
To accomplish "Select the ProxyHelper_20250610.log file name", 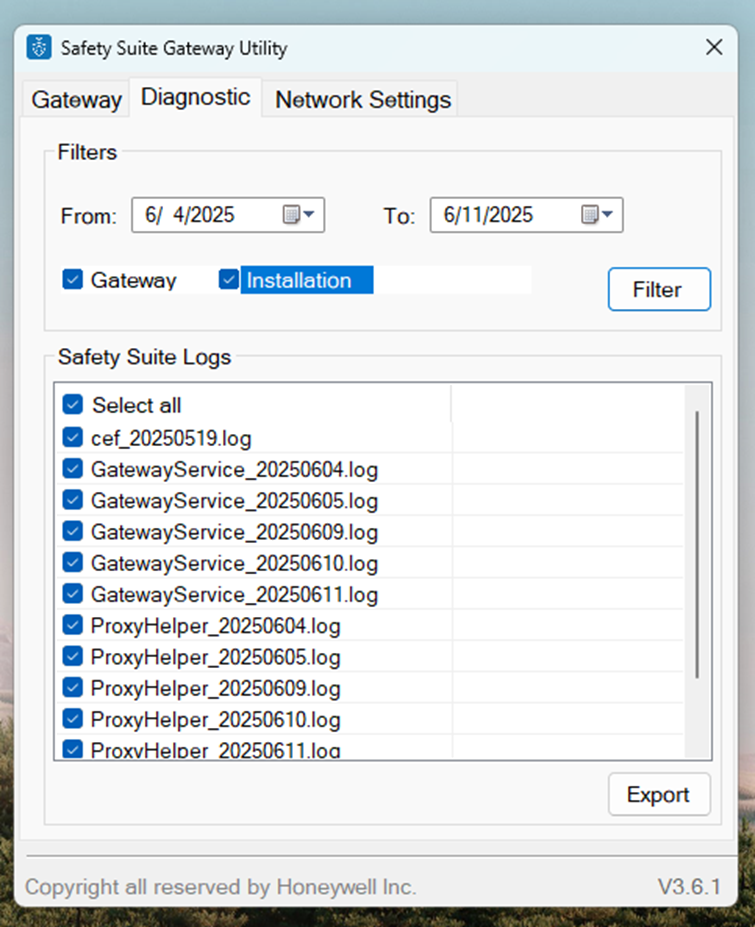I will 216,720.
